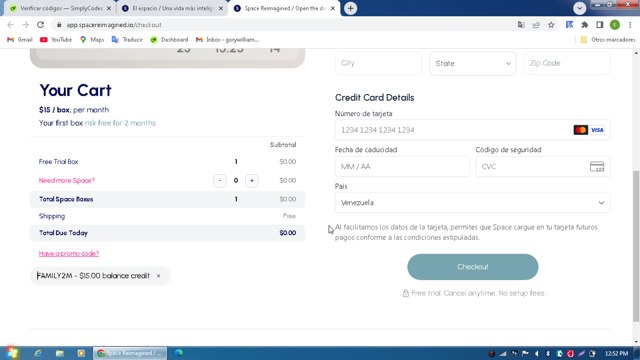The width and height of the screenshot is (640, 360).
Task: Click the card number field
Action: point(472,130)
